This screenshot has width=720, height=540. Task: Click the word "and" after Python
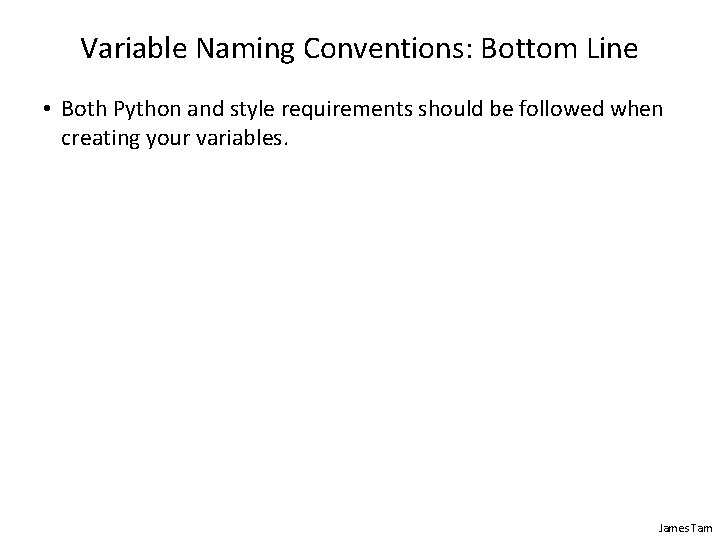click(205, 109)
